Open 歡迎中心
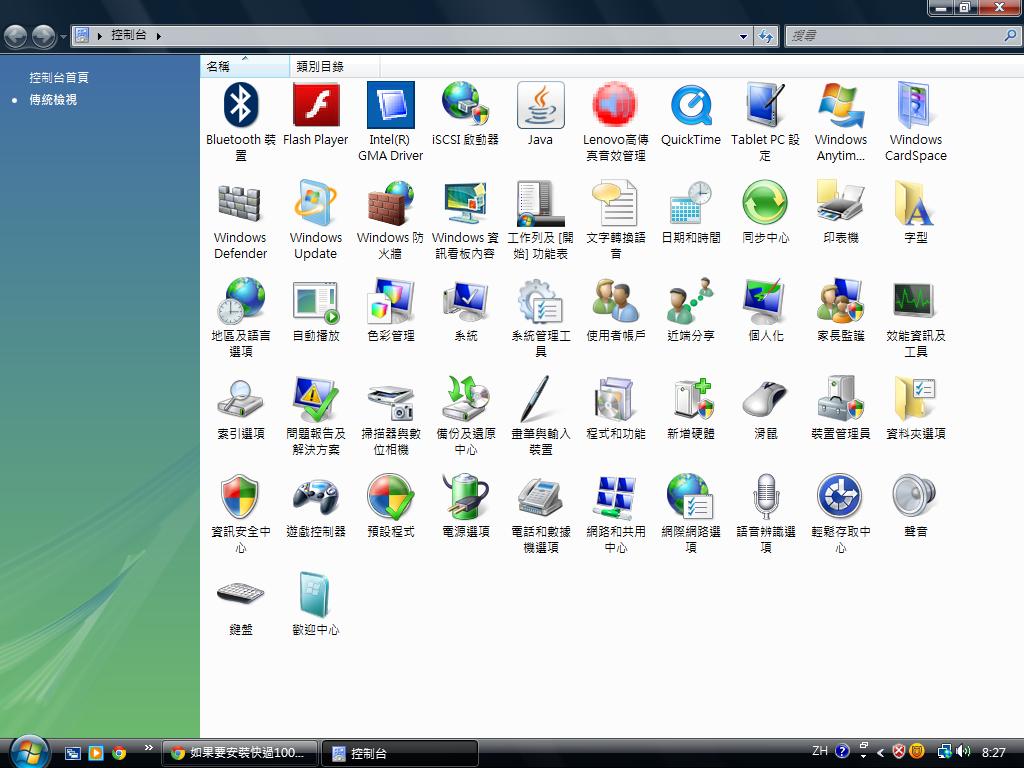The height and width of the screenshot is (768, 1024). click(315, 604)
